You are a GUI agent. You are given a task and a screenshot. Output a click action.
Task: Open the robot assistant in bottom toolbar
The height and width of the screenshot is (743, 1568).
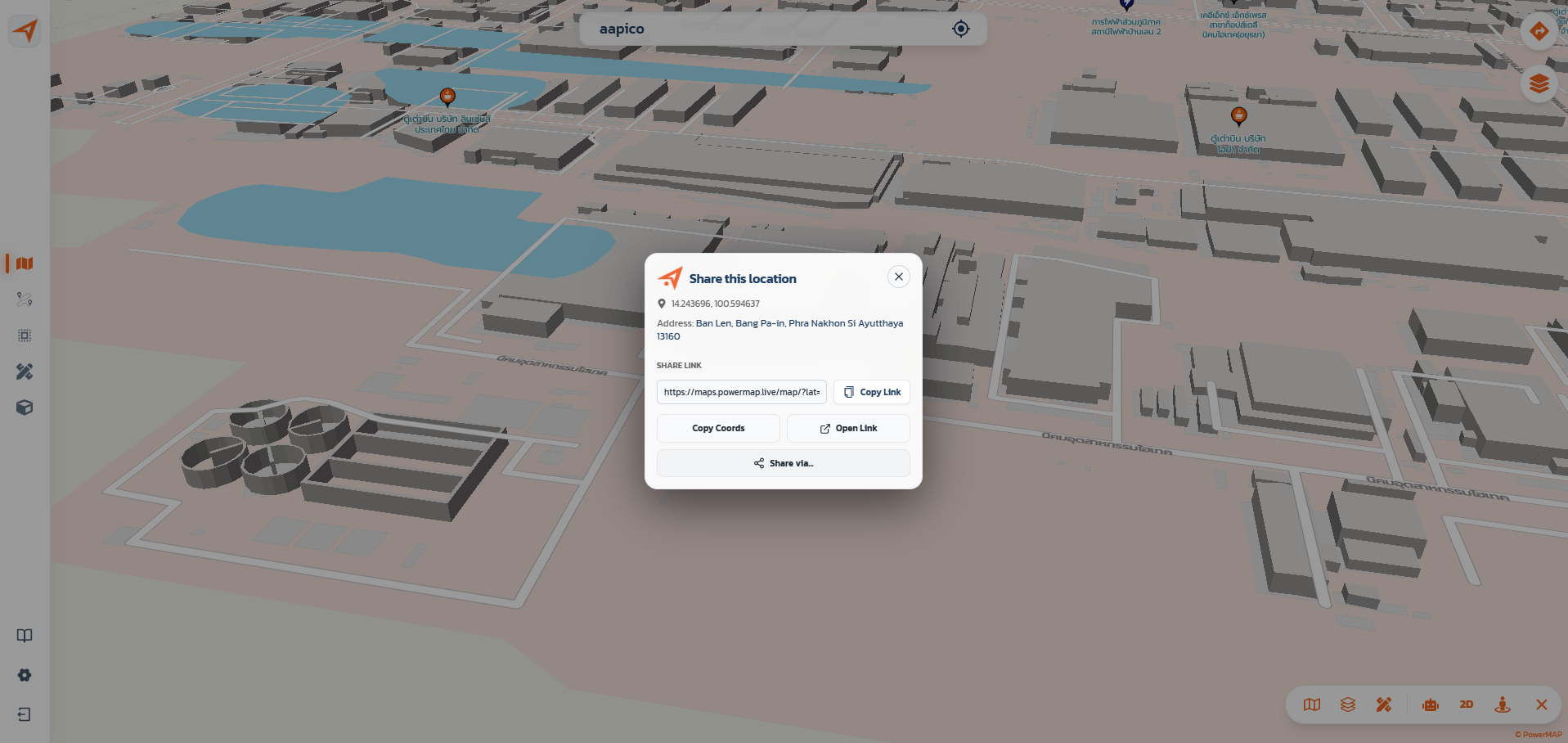[1431, 705]
